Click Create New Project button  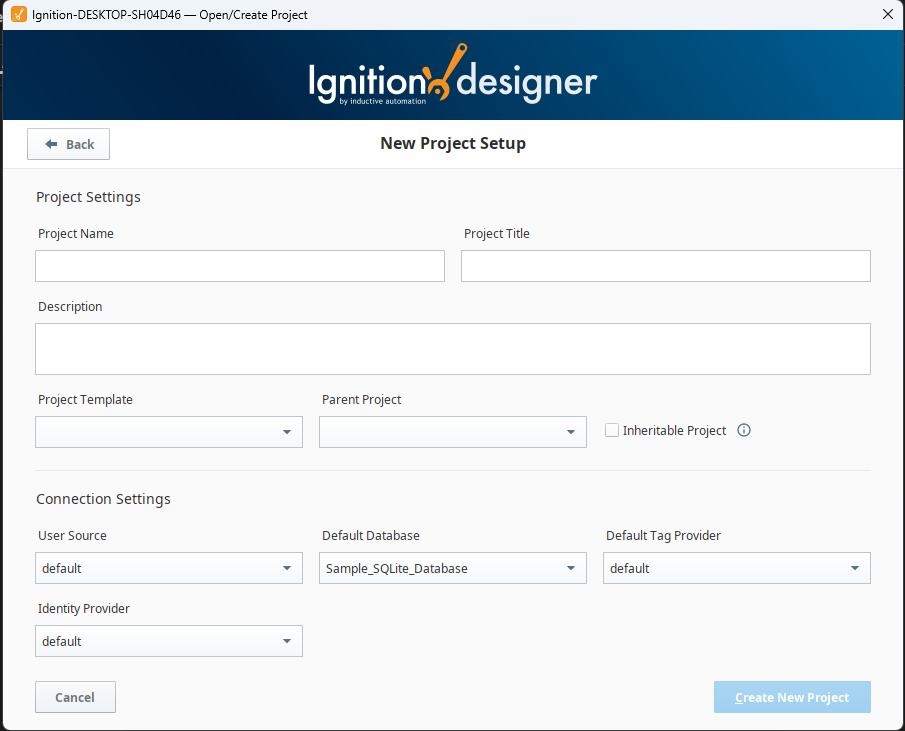point(792,697)
